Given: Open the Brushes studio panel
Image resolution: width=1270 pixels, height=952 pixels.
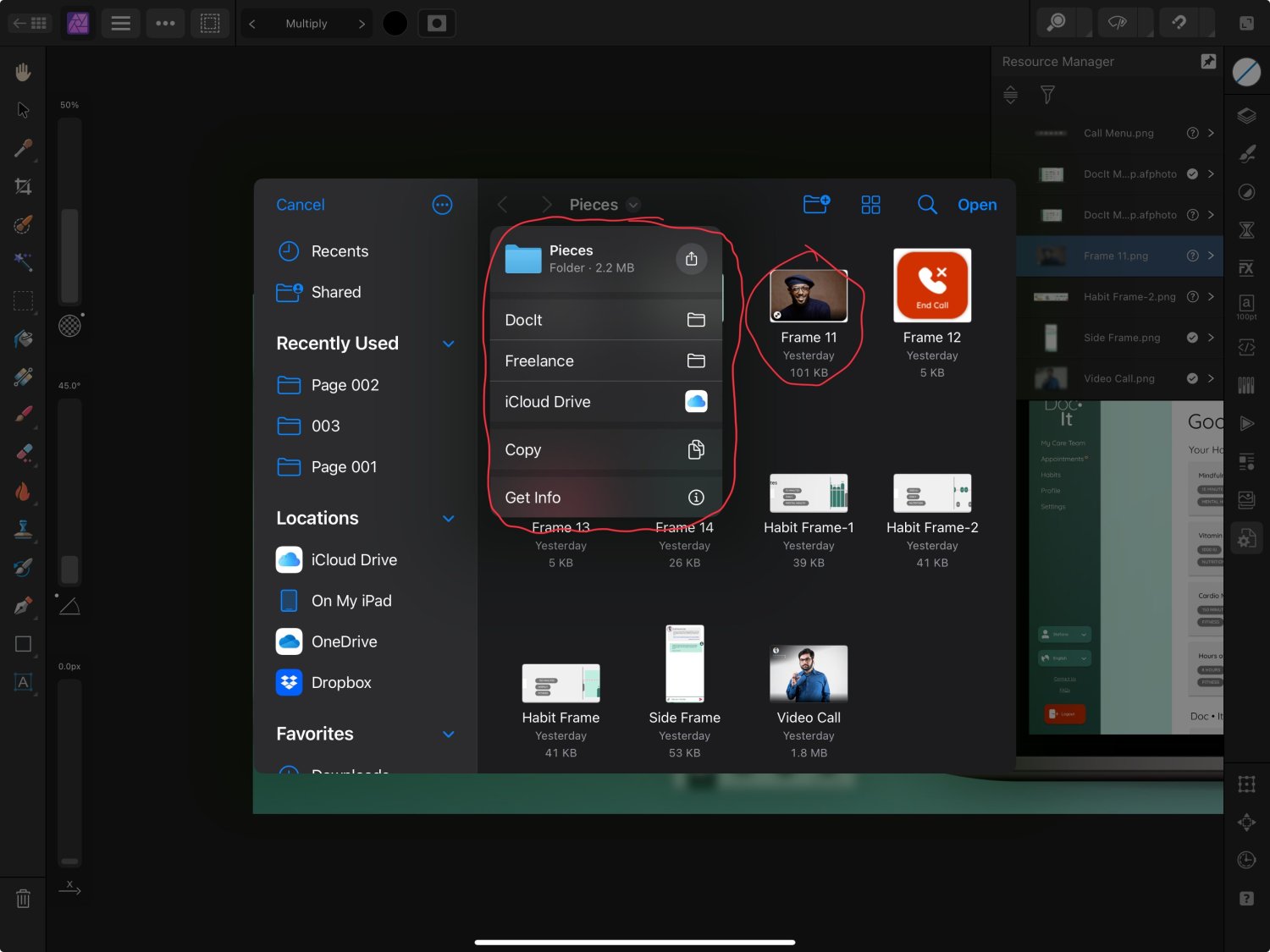Looking at the screenshot, I should click(x=1246, y=154).
